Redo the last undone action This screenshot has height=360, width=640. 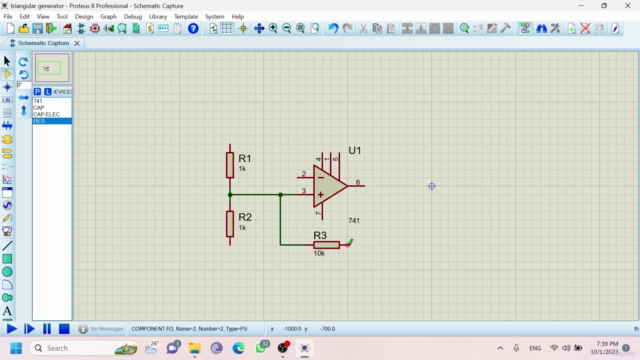[x=347, y=28]
